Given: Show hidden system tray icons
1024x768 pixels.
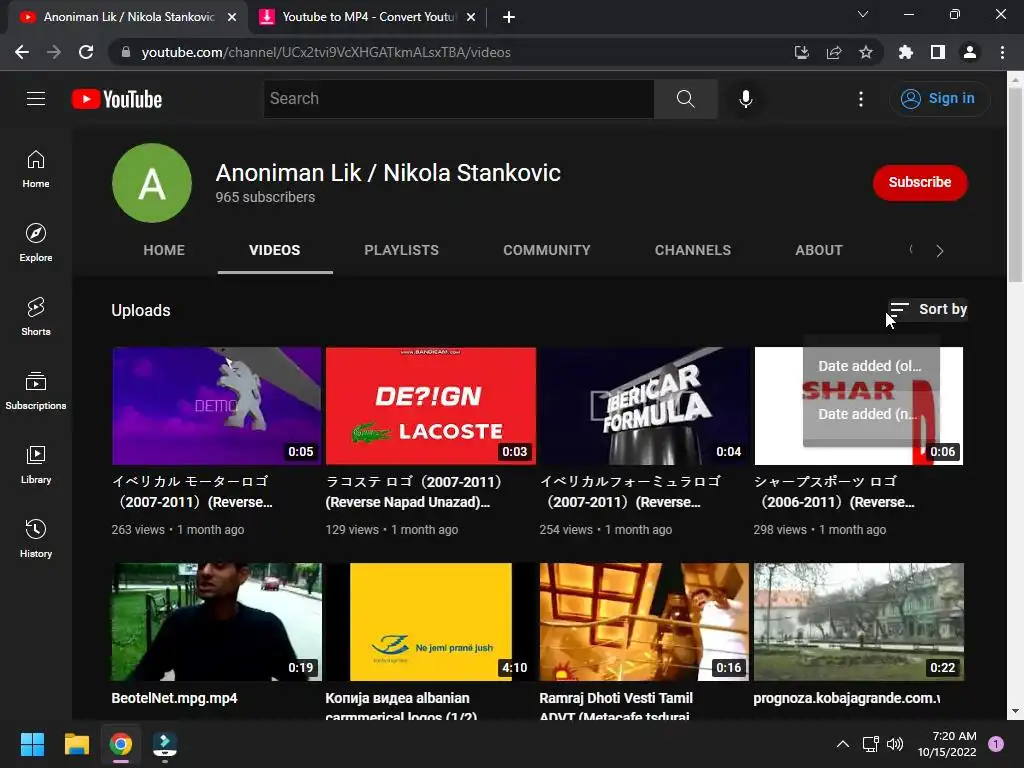Looking at the screenshot, I should click(842, 744).
